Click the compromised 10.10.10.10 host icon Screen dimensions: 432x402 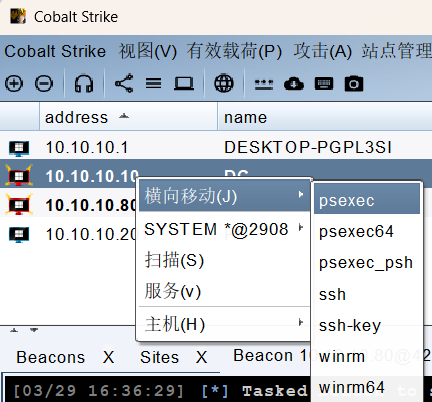19,176
